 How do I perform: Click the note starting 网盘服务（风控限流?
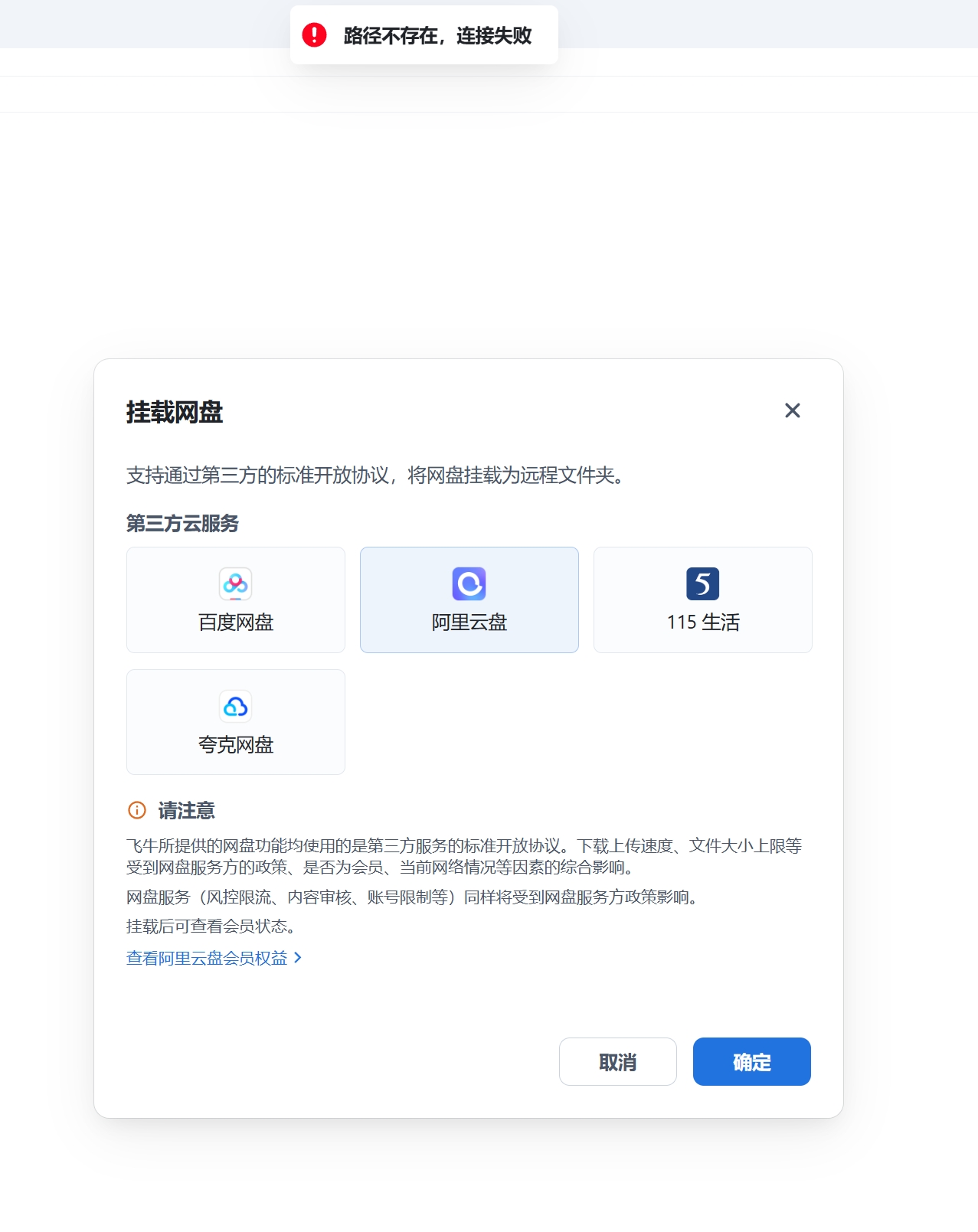[x=413, y=897]
